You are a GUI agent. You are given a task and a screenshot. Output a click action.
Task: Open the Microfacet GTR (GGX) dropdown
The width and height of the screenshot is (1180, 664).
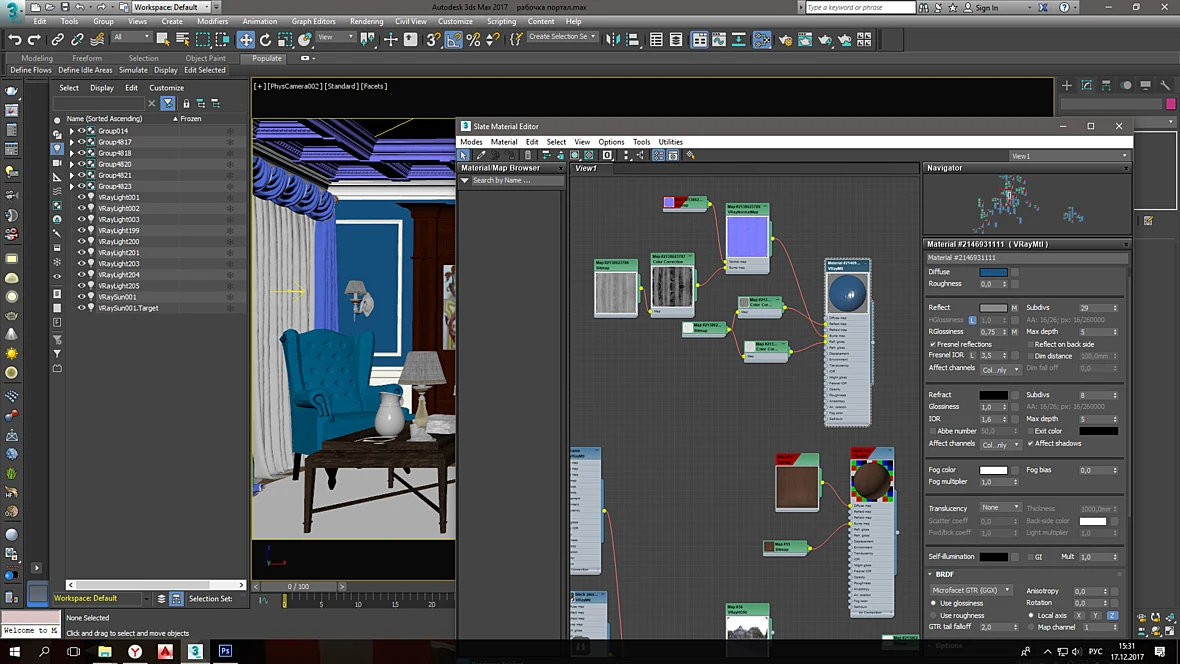[971, 590]
